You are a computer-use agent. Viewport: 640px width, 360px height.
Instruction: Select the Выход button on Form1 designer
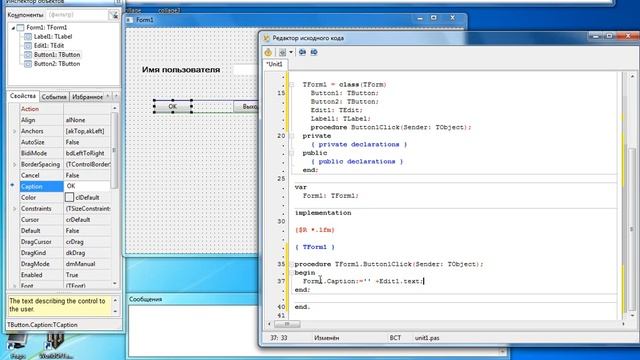(246, 107)
